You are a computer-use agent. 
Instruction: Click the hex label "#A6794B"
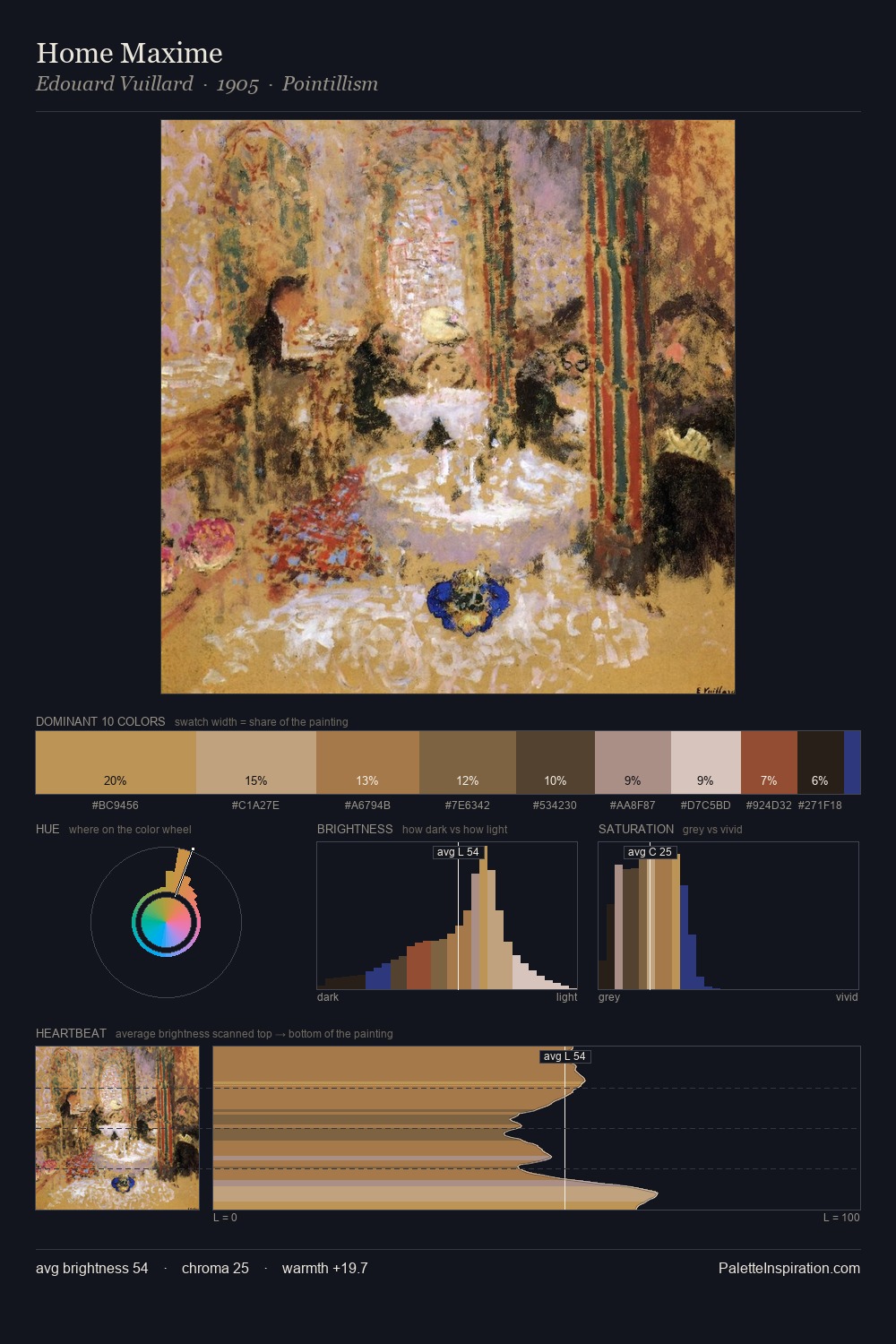367,806
